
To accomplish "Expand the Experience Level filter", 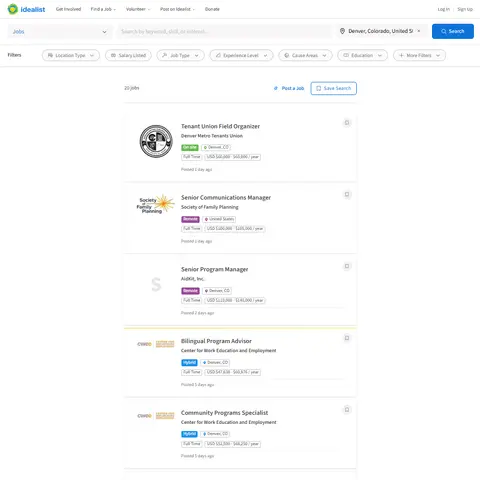I will [241, 55].
